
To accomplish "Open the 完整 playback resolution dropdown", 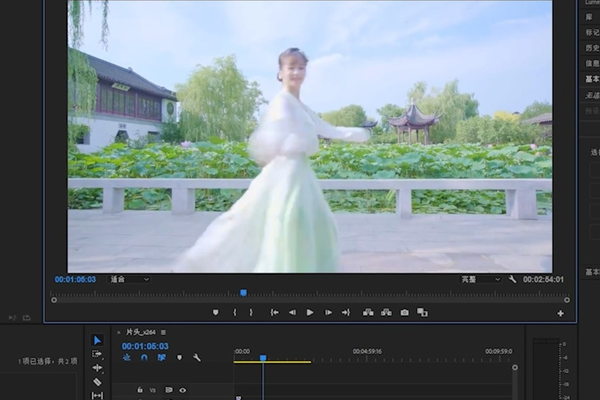I will 480,279.
